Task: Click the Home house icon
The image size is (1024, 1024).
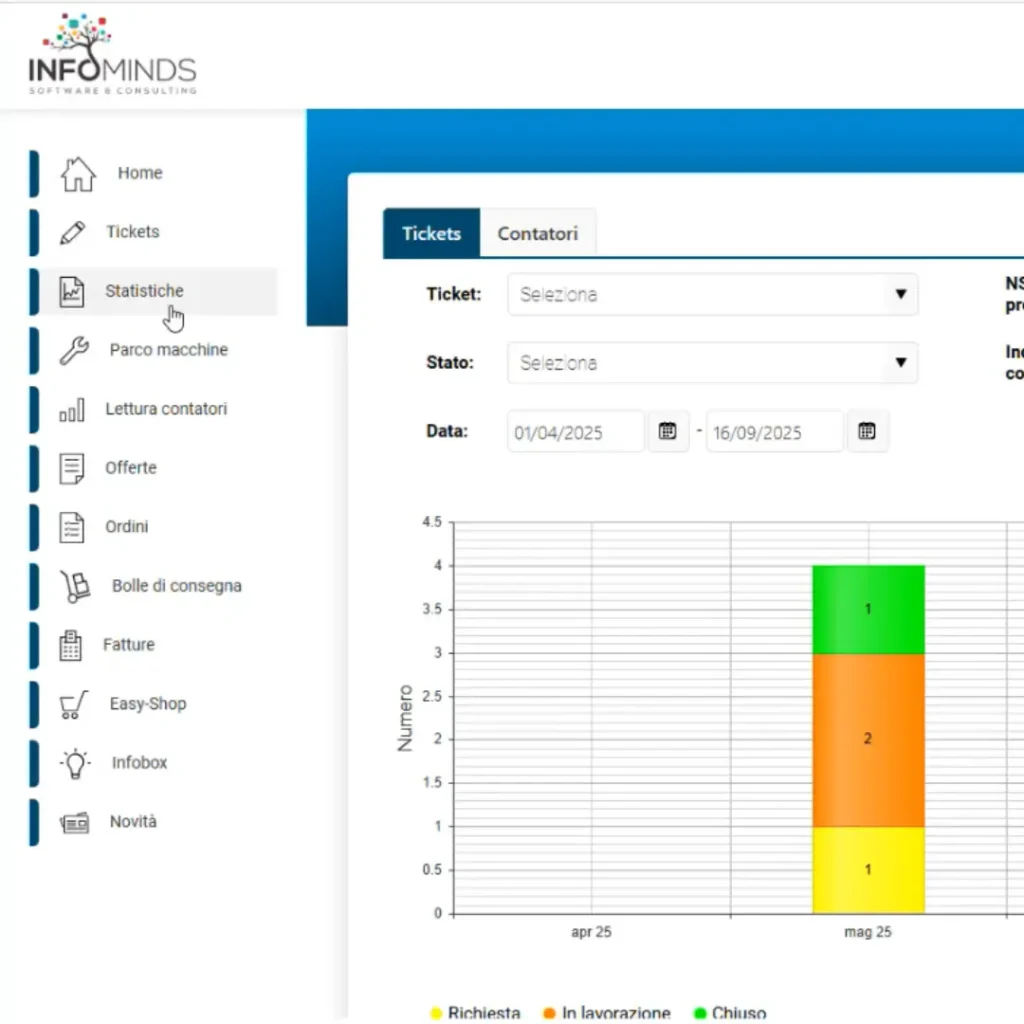Action: point(78,174)
